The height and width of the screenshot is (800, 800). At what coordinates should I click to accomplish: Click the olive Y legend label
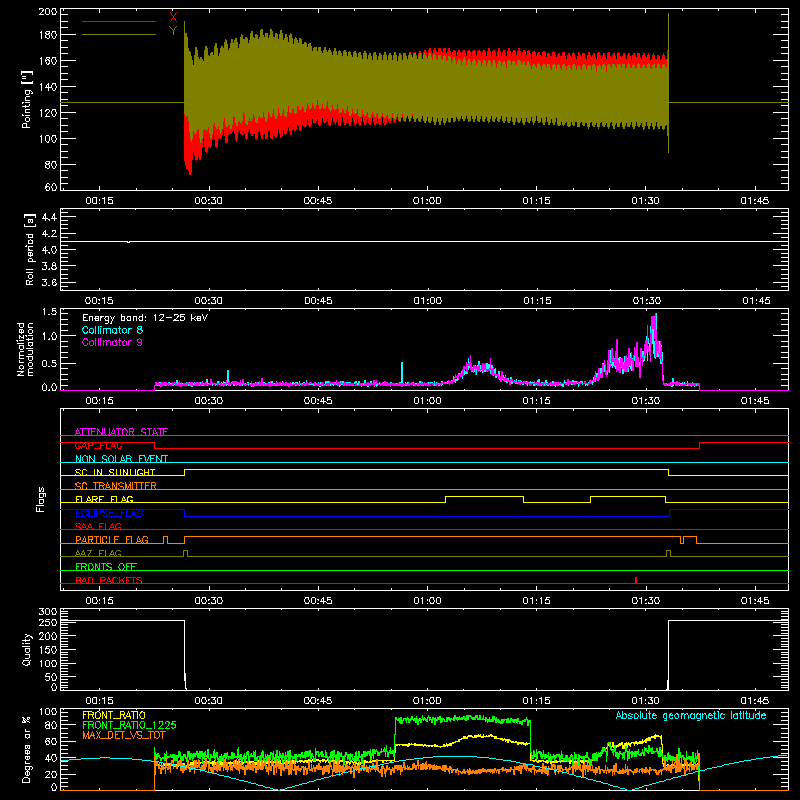coord(173,31)
